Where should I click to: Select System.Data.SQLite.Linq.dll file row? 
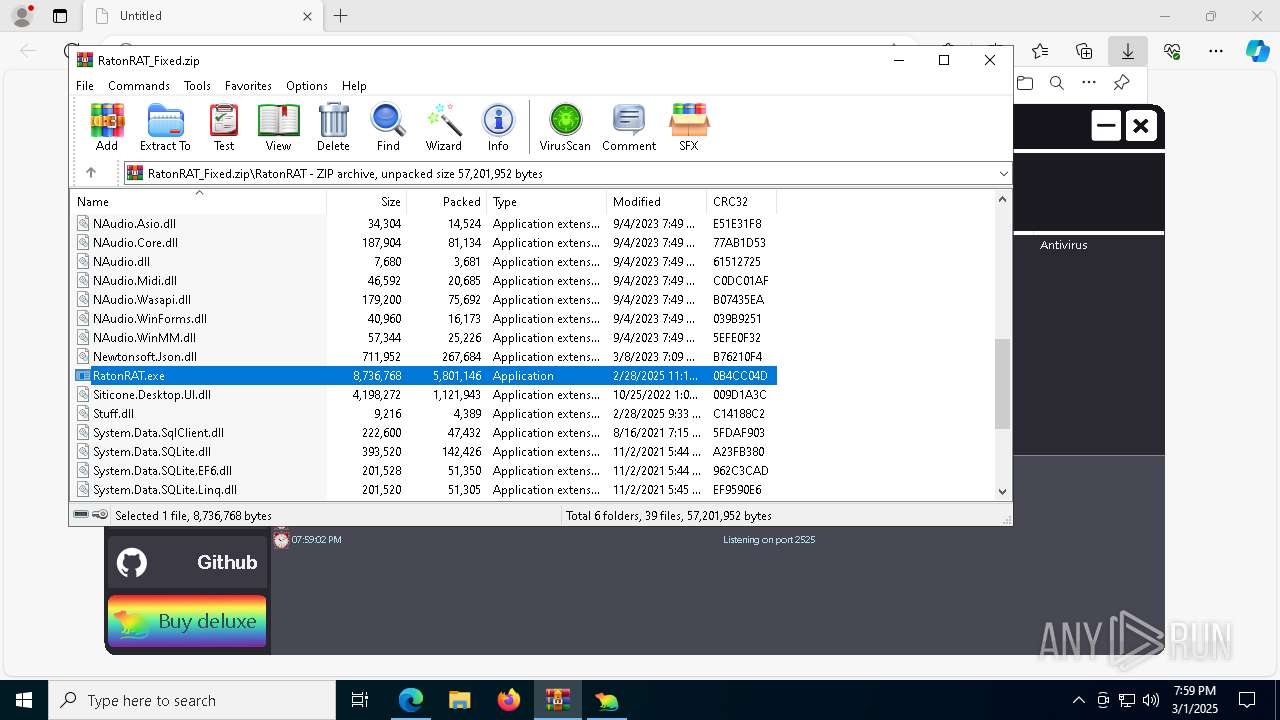(x=425, y=490)
